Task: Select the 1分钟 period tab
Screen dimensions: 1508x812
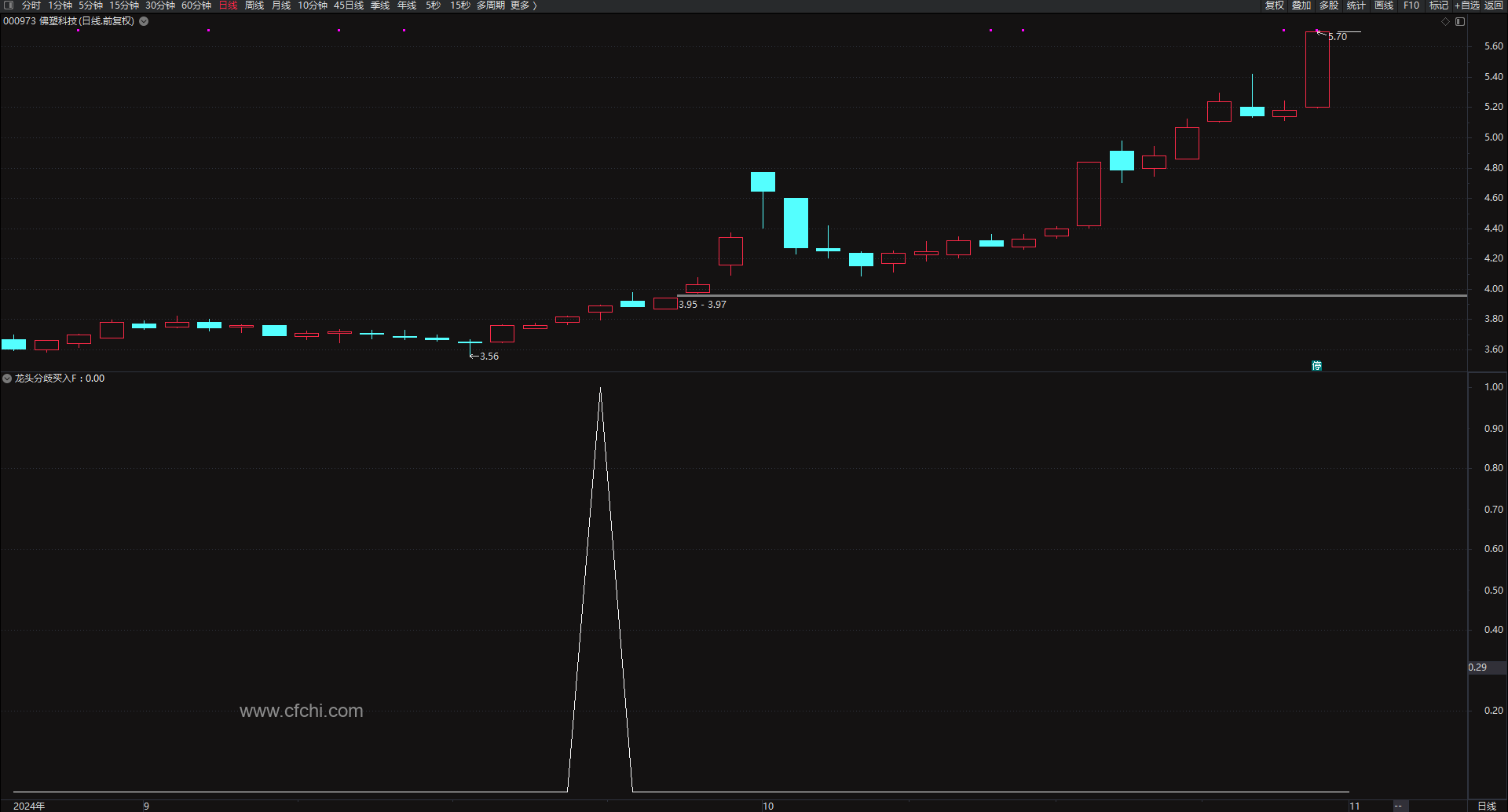Action: [60, 5]
